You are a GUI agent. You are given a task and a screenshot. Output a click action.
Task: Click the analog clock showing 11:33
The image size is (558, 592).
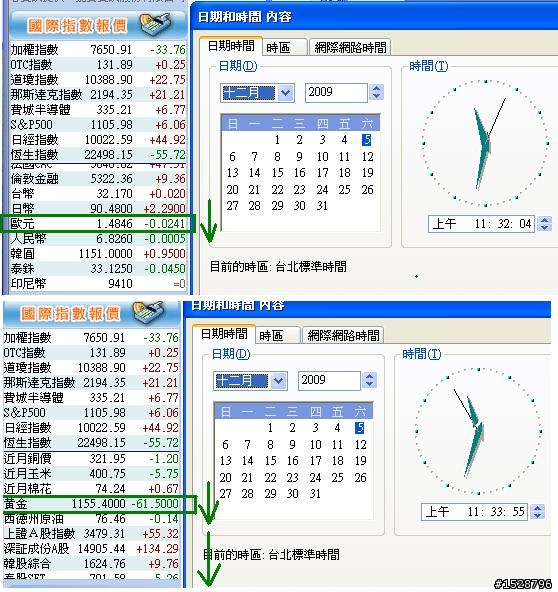coord(479,431)
